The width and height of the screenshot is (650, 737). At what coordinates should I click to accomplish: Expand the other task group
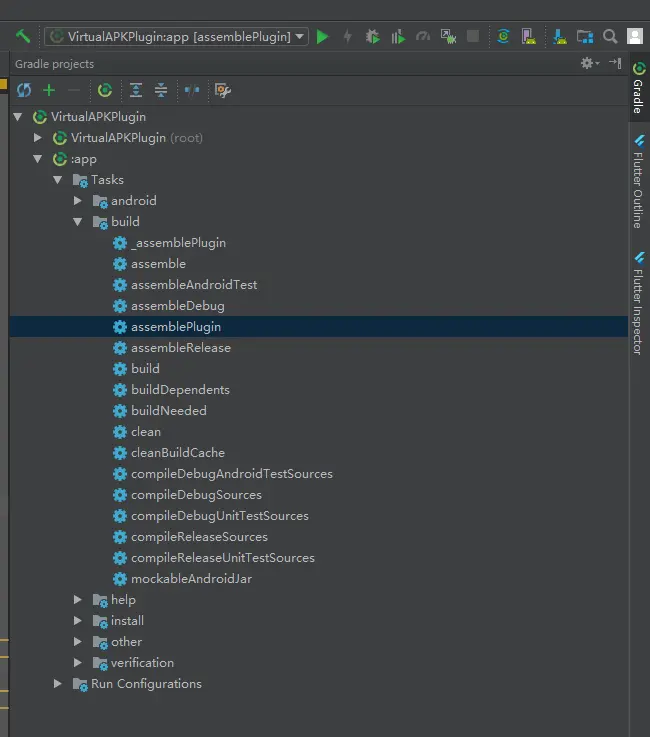coord(78,642)
